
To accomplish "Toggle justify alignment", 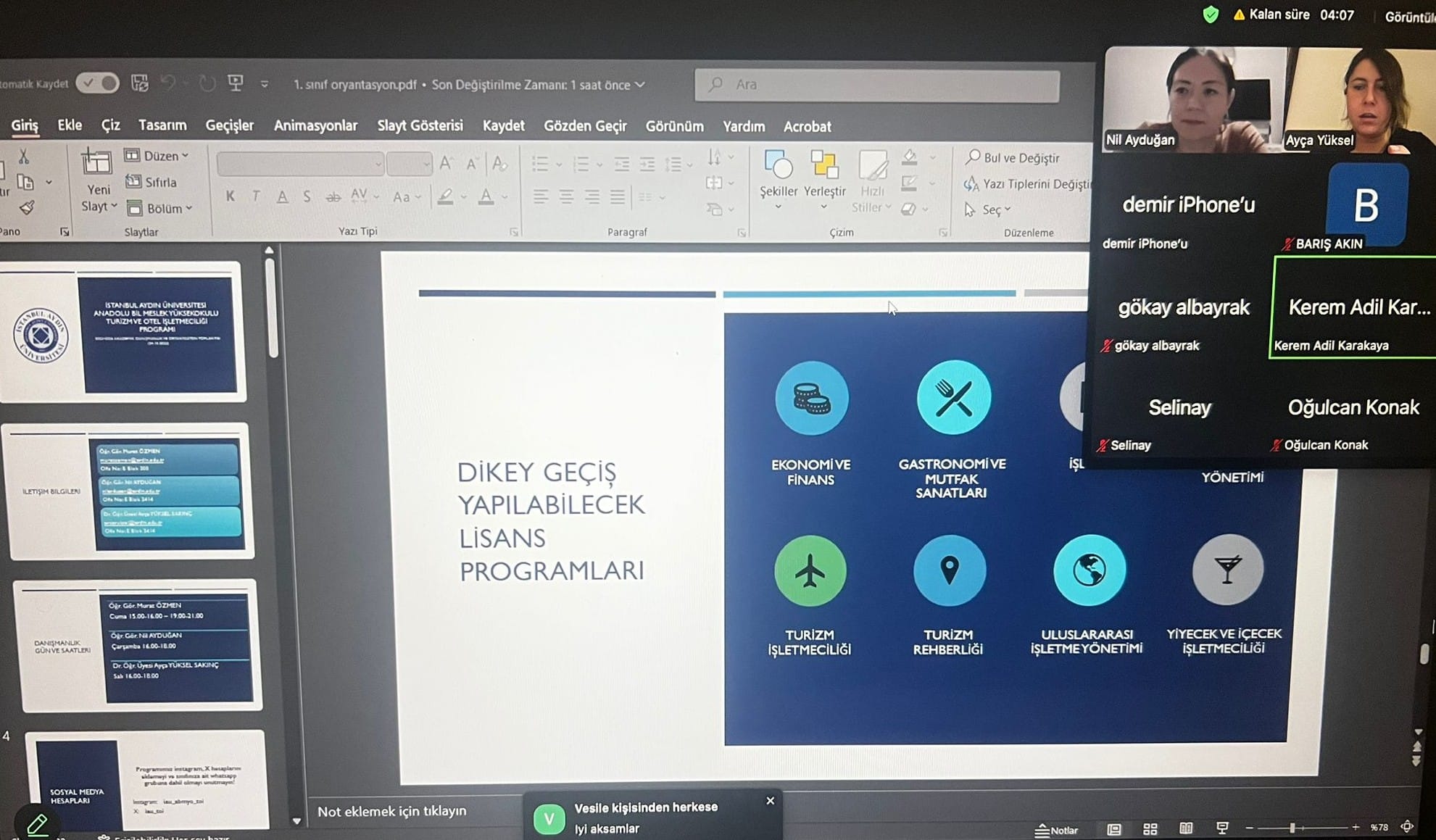I will pos(618,196).
